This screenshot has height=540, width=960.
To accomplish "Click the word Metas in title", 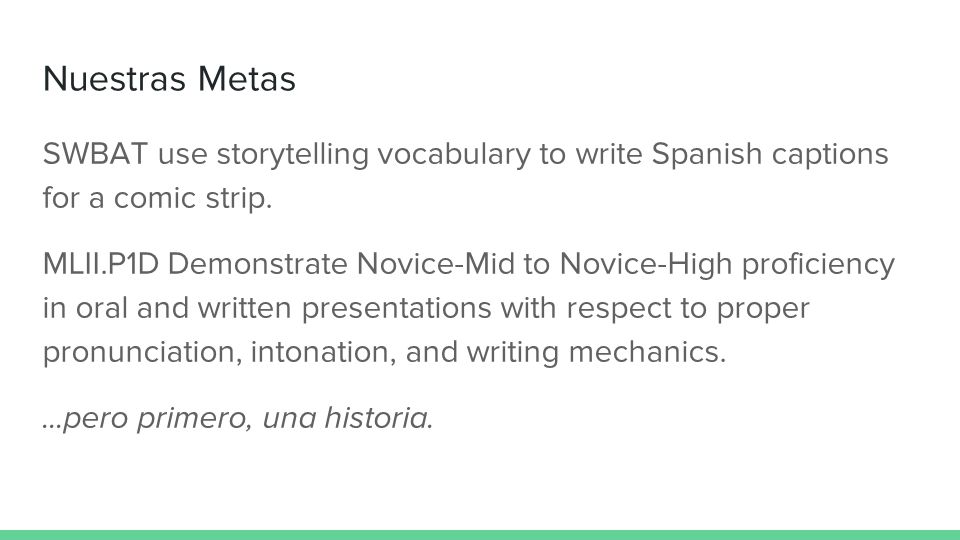I will tap(247, 79).
